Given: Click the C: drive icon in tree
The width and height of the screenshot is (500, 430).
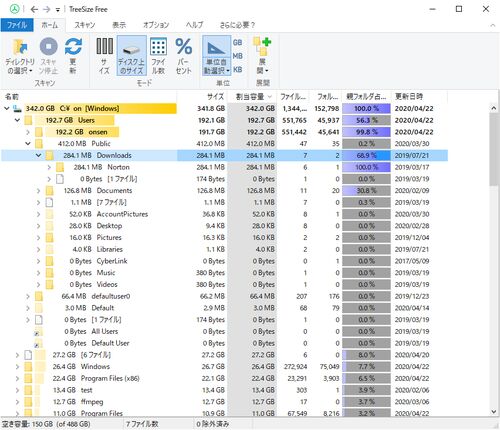Looking at the screenshot, I should pos(17,108).
